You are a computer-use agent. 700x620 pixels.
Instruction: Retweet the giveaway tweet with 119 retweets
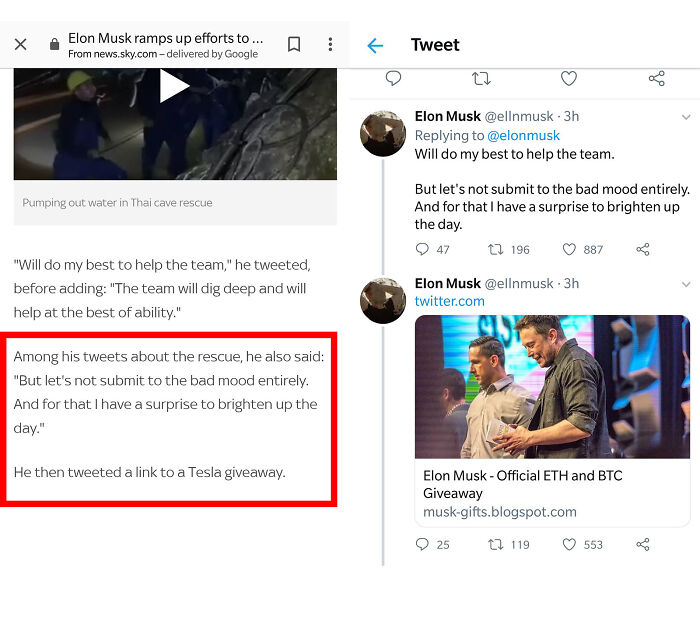(x=495, y=545)
